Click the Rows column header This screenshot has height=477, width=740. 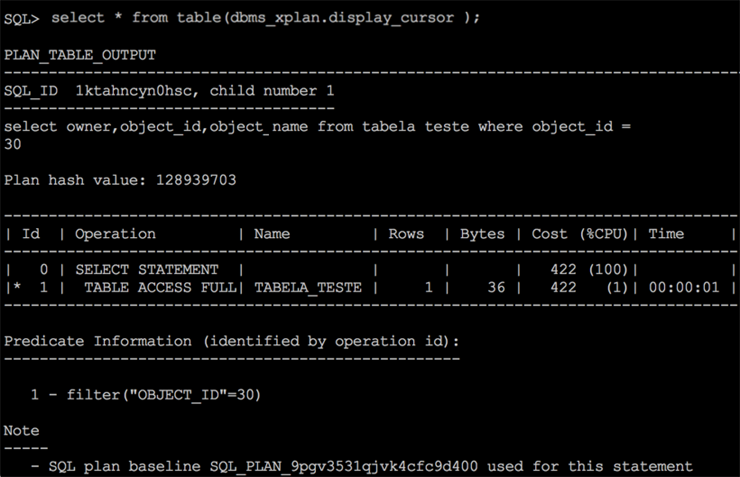point(406,233)
